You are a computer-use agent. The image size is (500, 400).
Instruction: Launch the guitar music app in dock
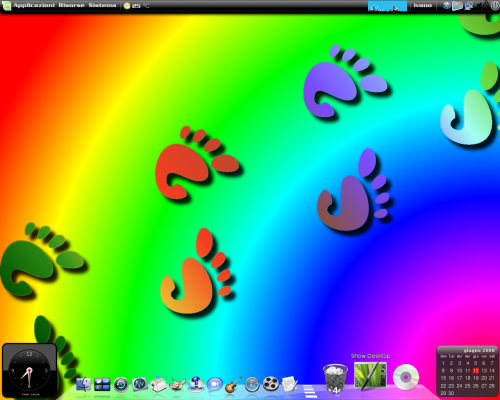233,384
